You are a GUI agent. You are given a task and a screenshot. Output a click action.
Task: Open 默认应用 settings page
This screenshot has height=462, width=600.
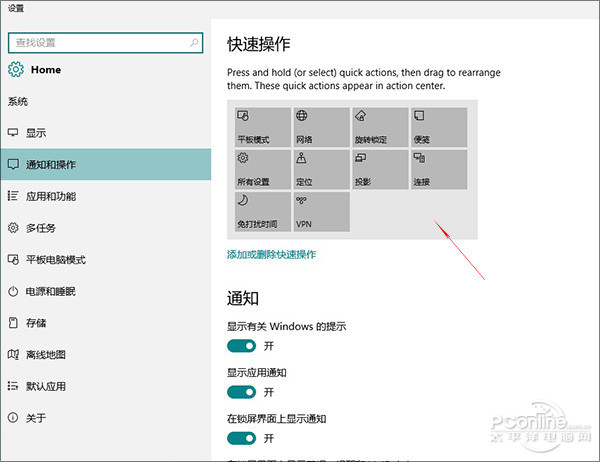[x=106, y=386]
